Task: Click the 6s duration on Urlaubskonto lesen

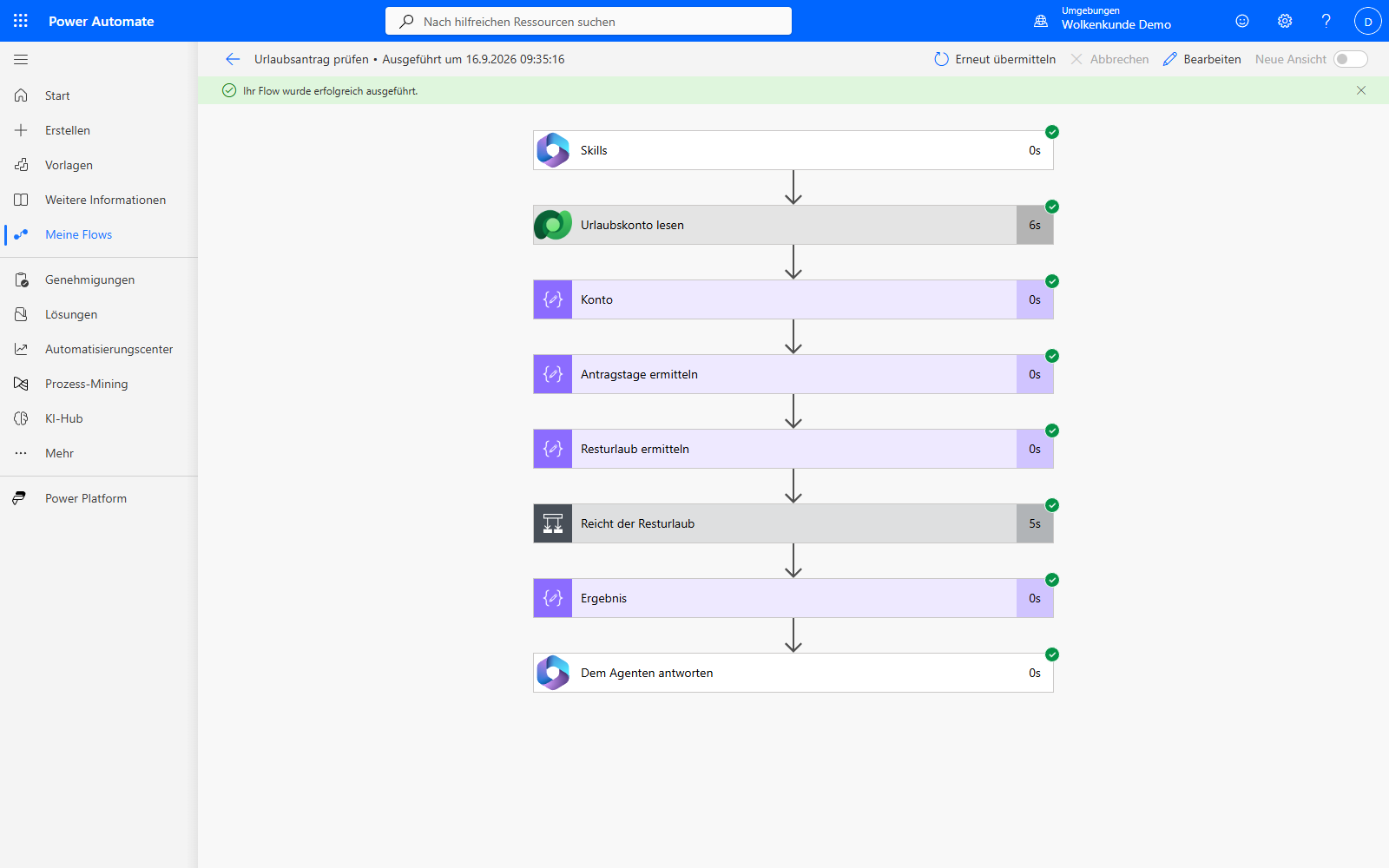Action: pos(1035,225)
